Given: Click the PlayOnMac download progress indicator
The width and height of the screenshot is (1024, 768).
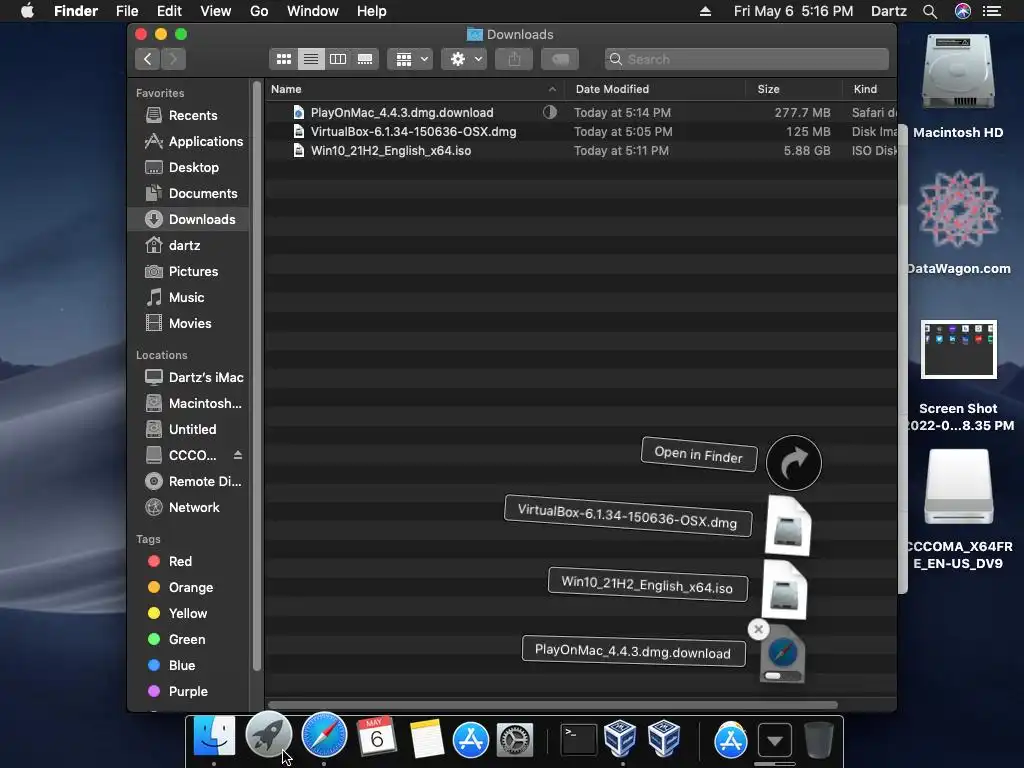Looking at the screenshot, I should (x=550, y=112).
